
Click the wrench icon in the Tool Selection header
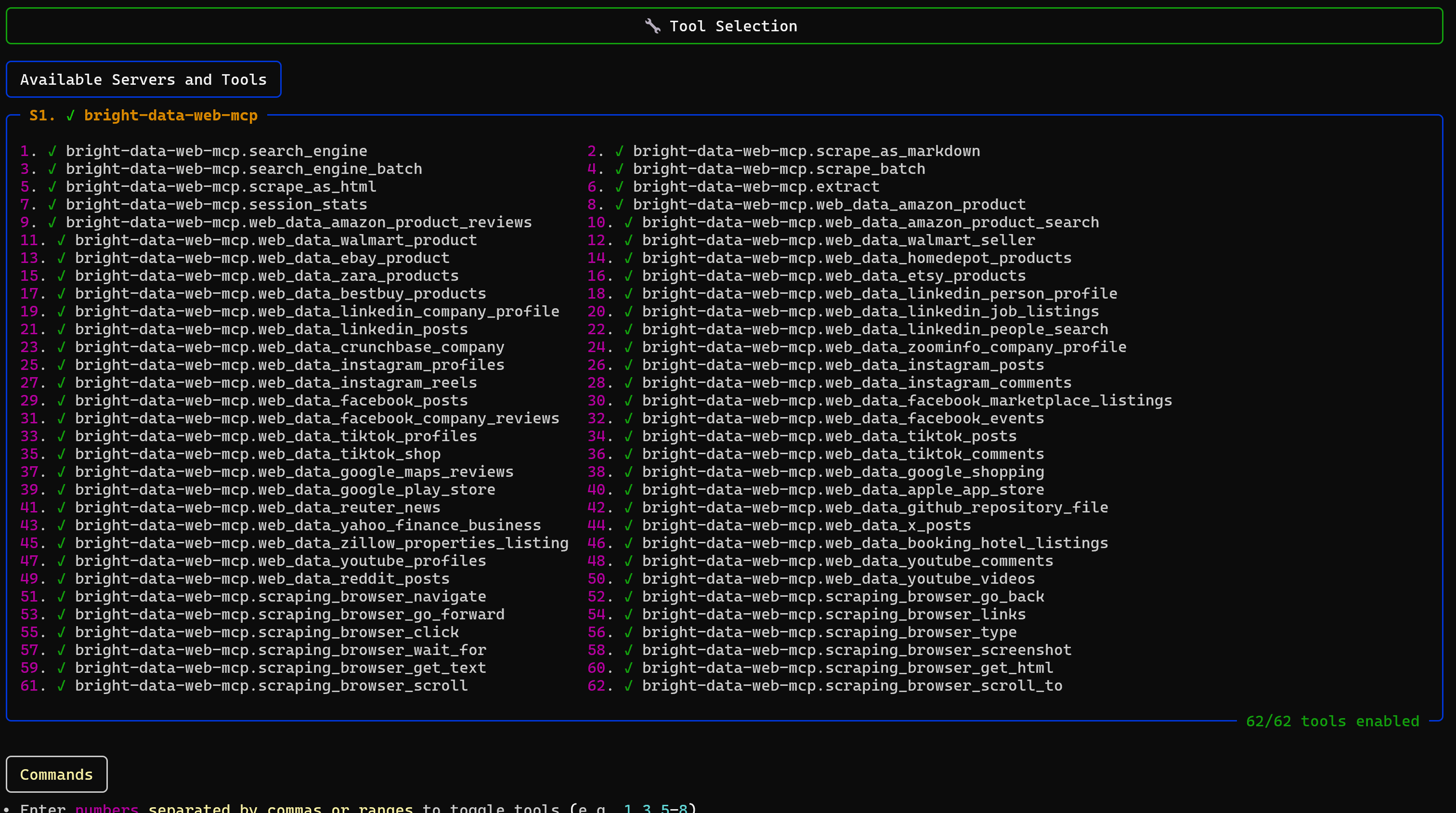coord(653,26)
